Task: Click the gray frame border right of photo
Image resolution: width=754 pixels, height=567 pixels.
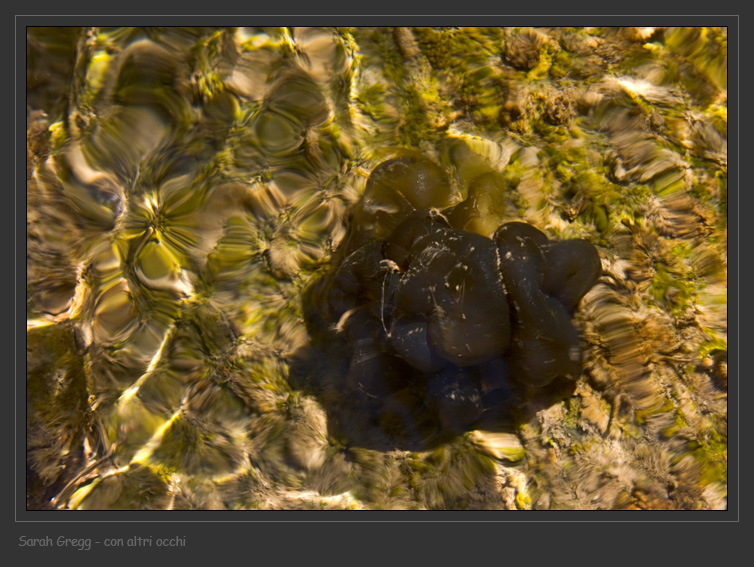Action: coord(733,268)
